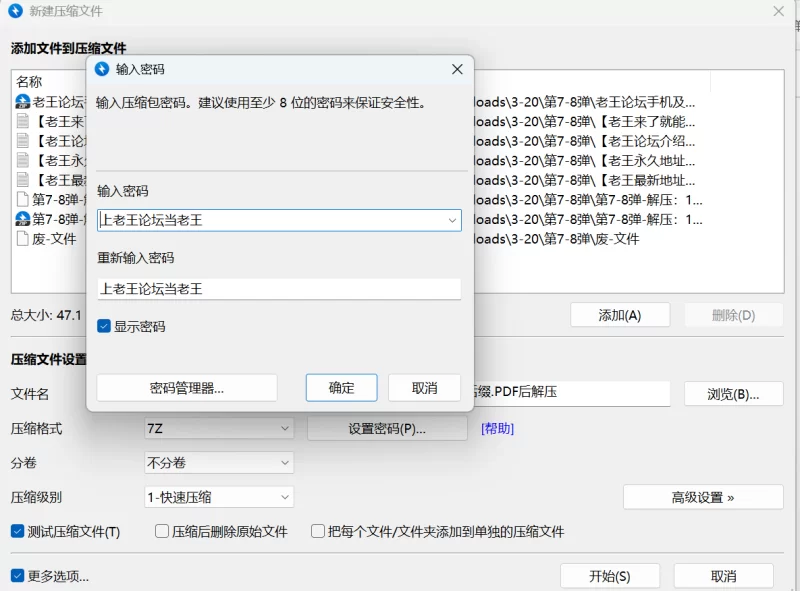Image resolution: width=800 pixels, height=591 pixels.
Task: Open 密码管理器... from the dialog
Action: [x=186, y=388]
